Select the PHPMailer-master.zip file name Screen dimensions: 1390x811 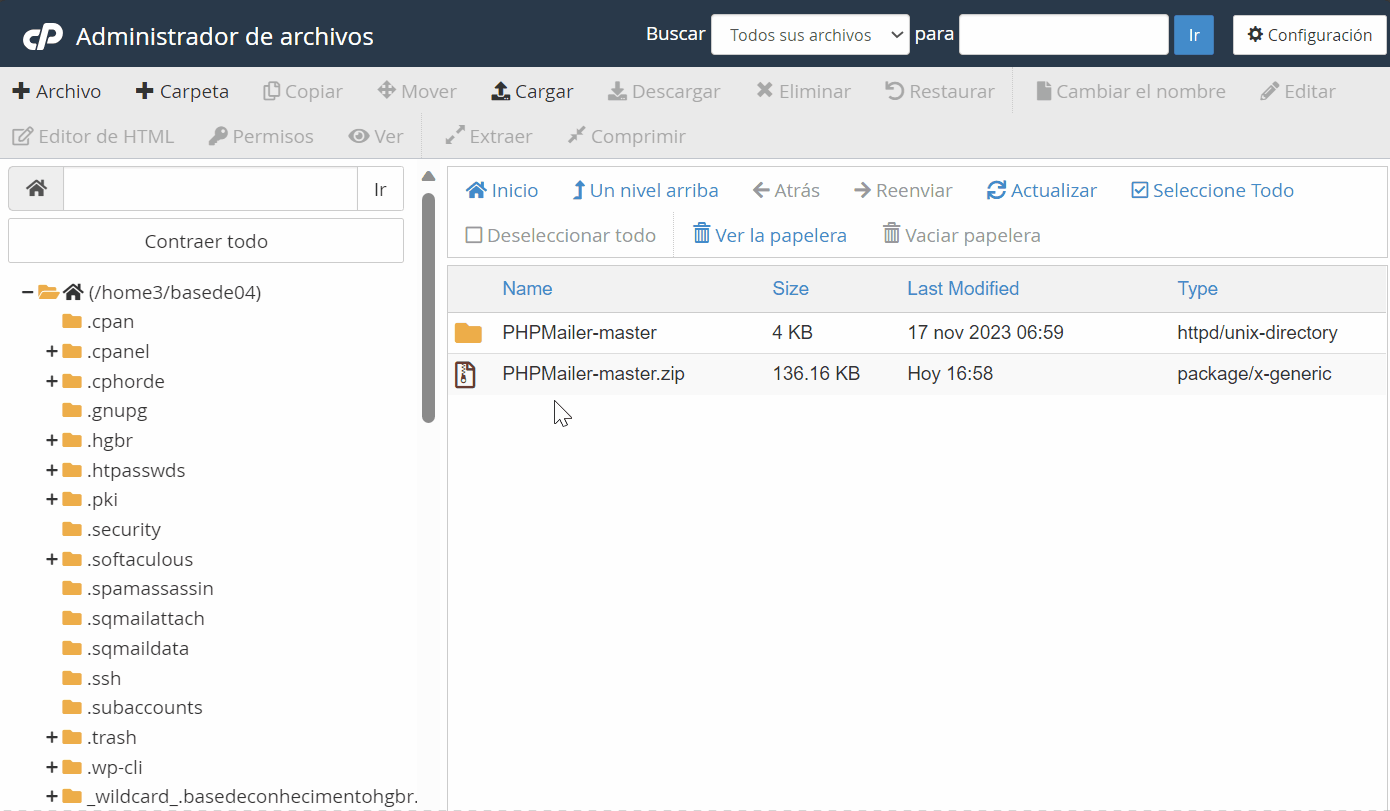[593, 374]
